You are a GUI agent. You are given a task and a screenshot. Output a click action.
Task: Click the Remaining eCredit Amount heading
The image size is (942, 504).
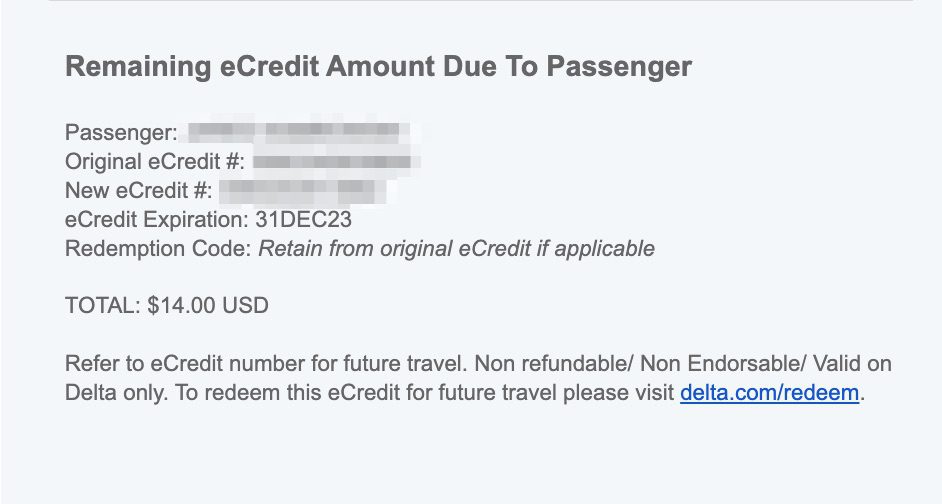point(378,66)
